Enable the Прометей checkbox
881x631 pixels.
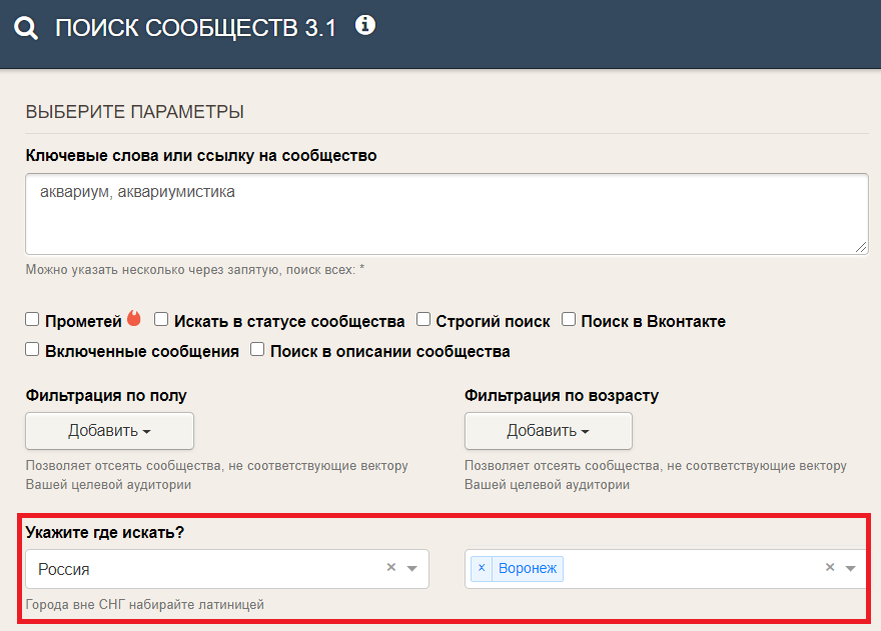[31, 318]
